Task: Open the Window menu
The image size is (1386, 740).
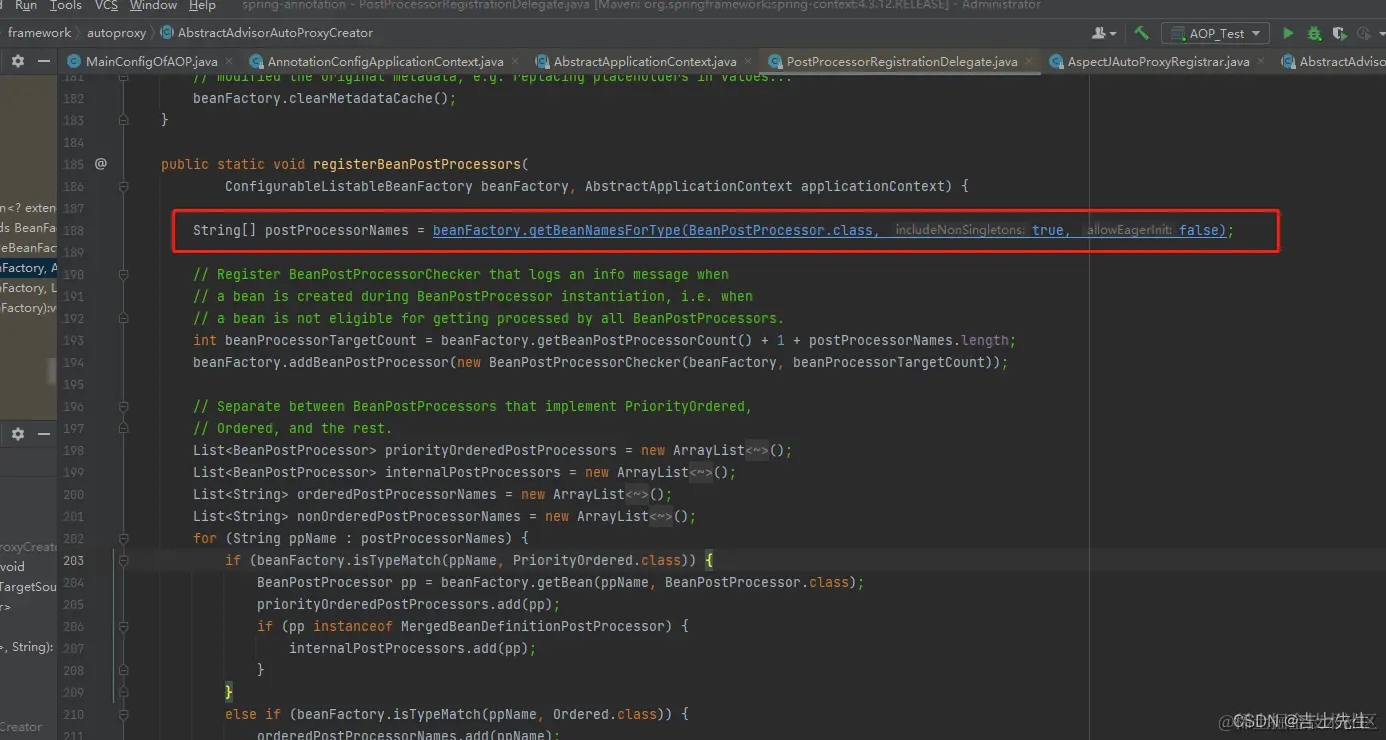Action: pos(153,5)
